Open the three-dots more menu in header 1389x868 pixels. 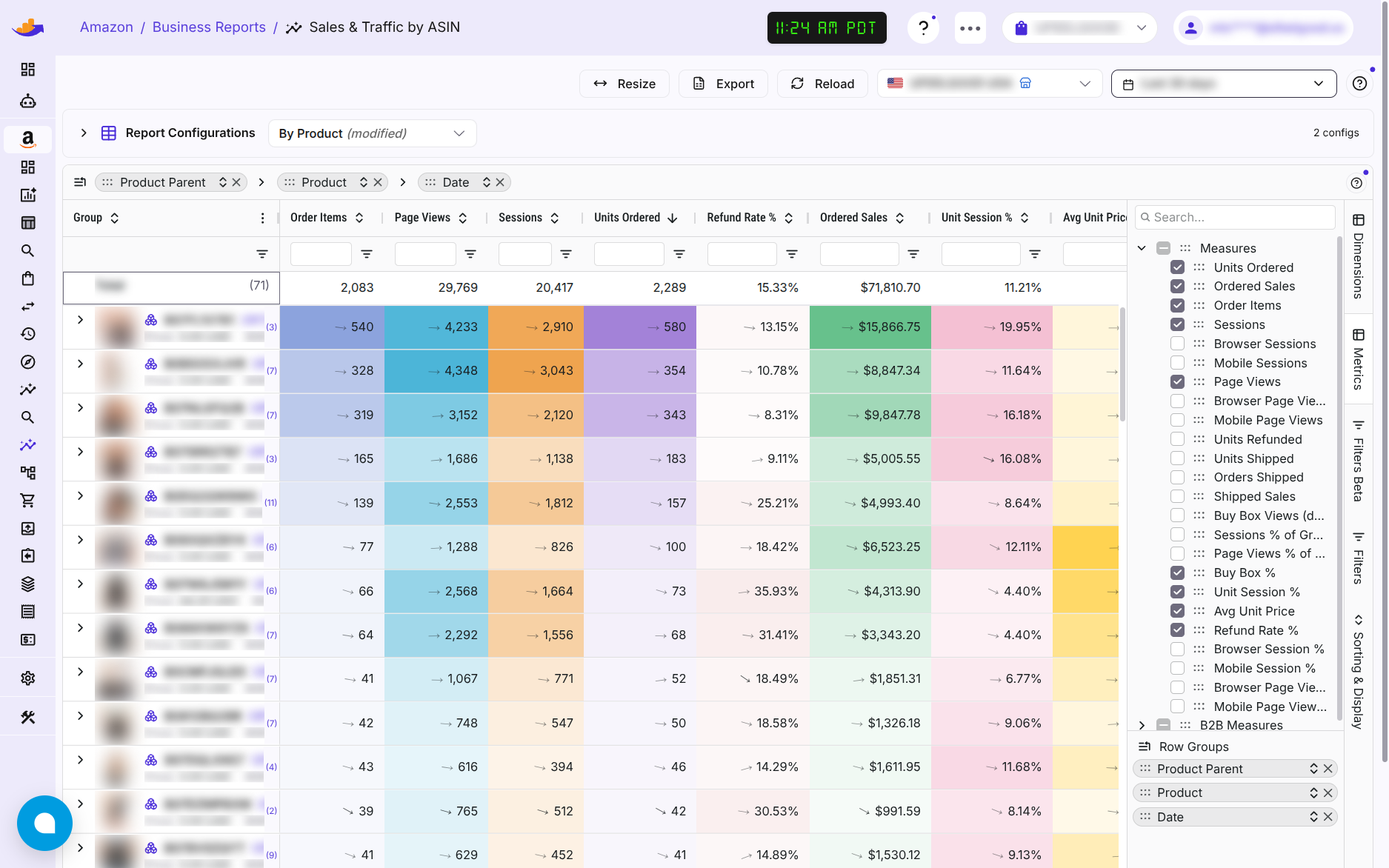point(970,28)
